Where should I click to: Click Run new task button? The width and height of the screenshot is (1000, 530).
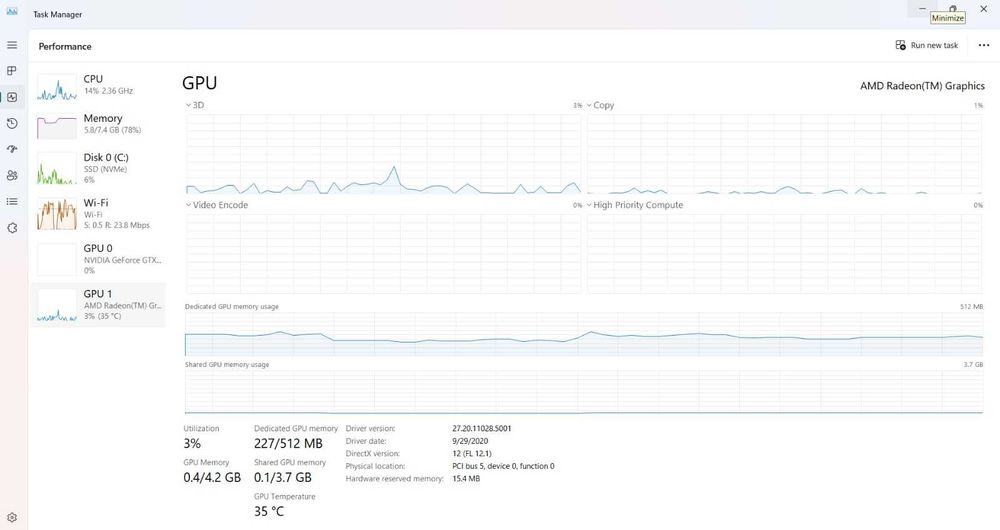[927, 45]
